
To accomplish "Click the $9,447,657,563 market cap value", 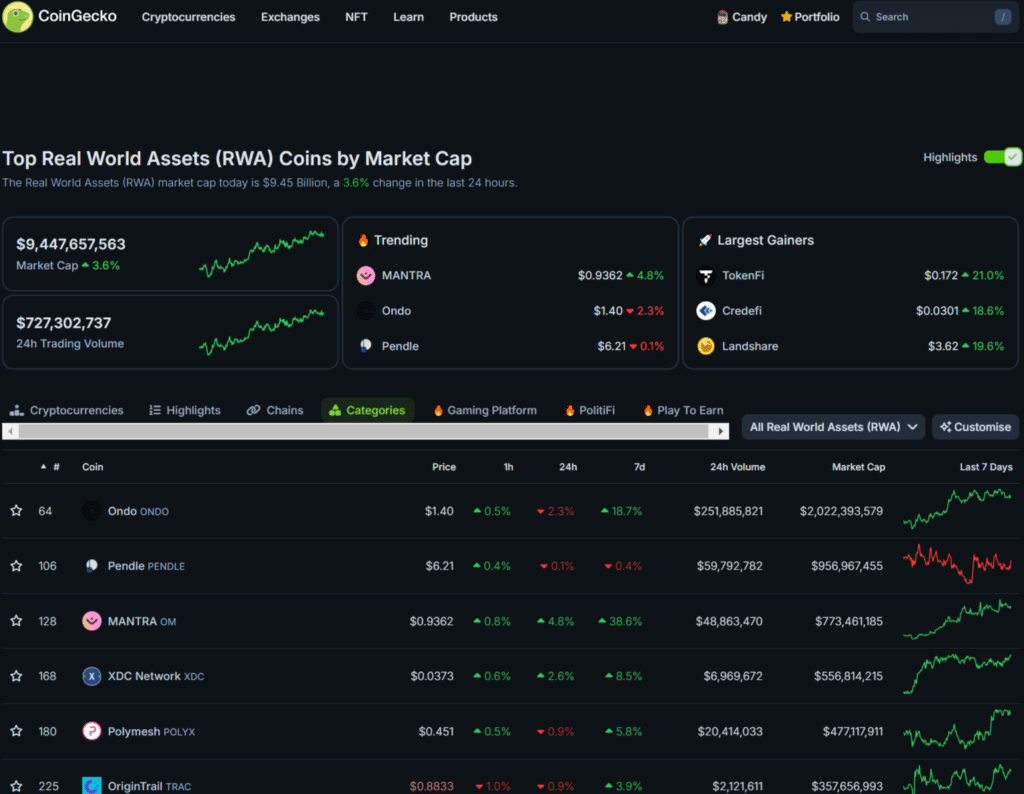I will (71, 244).
